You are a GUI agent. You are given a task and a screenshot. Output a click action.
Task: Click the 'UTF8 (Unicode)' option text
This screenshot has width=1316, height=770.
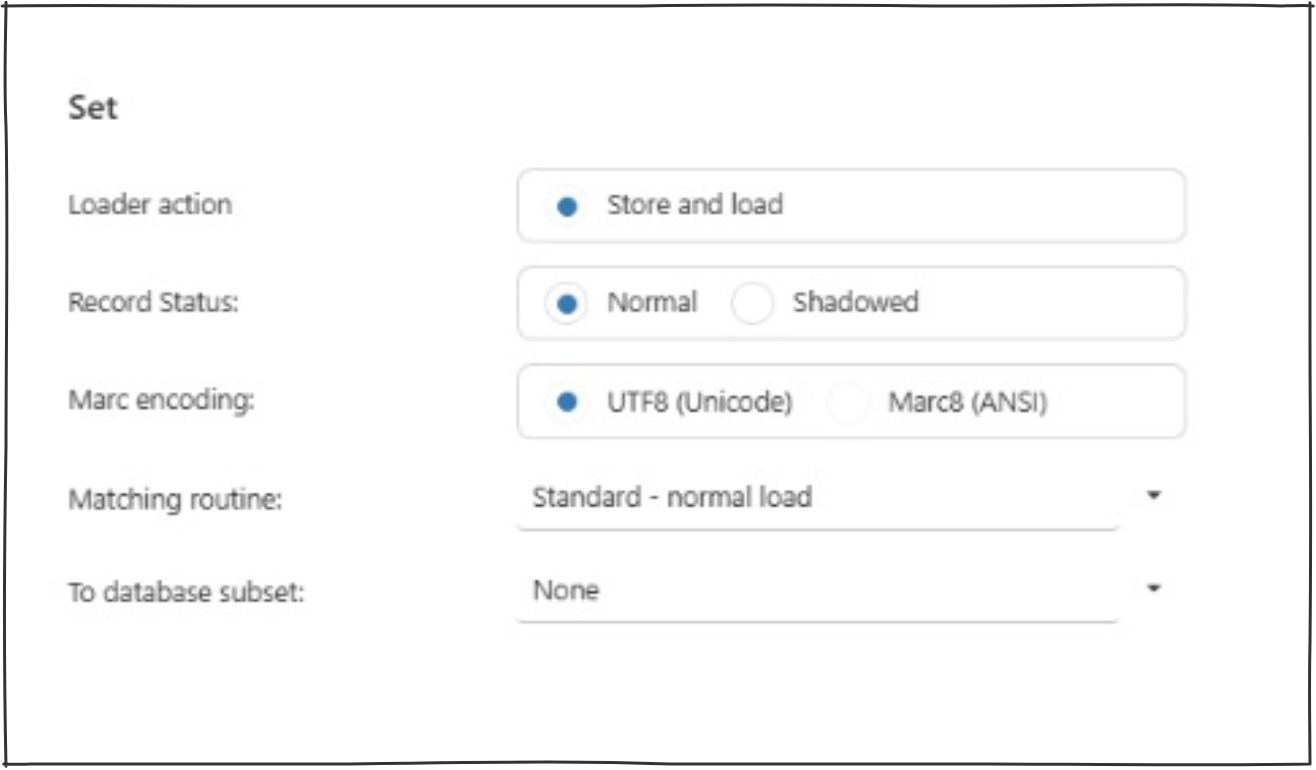coord(700,403)
